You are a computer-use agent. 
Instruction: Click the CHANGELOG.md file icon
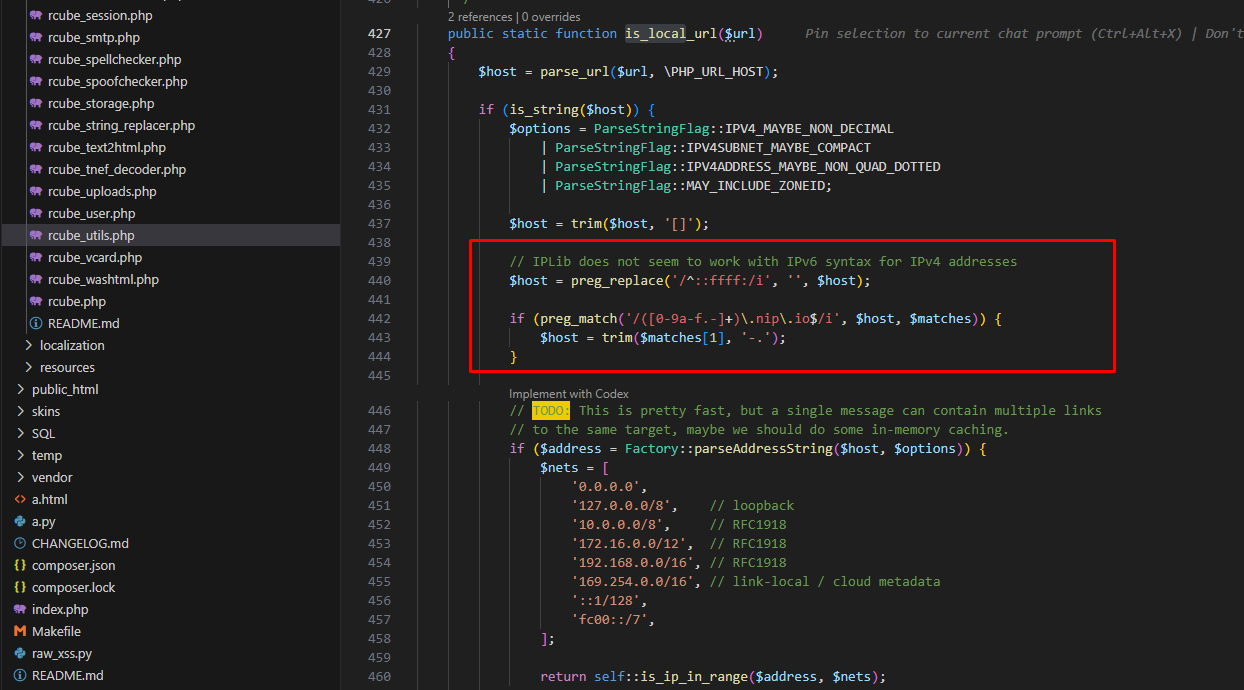(20, 544)
